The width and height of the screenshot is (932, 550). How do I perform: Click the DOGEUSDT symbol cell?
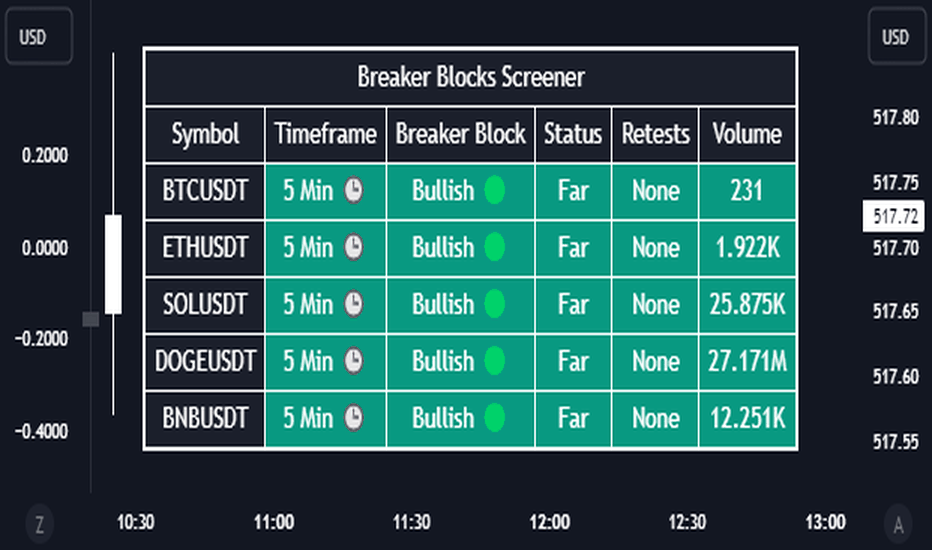pyautogui.click(x=205, y=362)
